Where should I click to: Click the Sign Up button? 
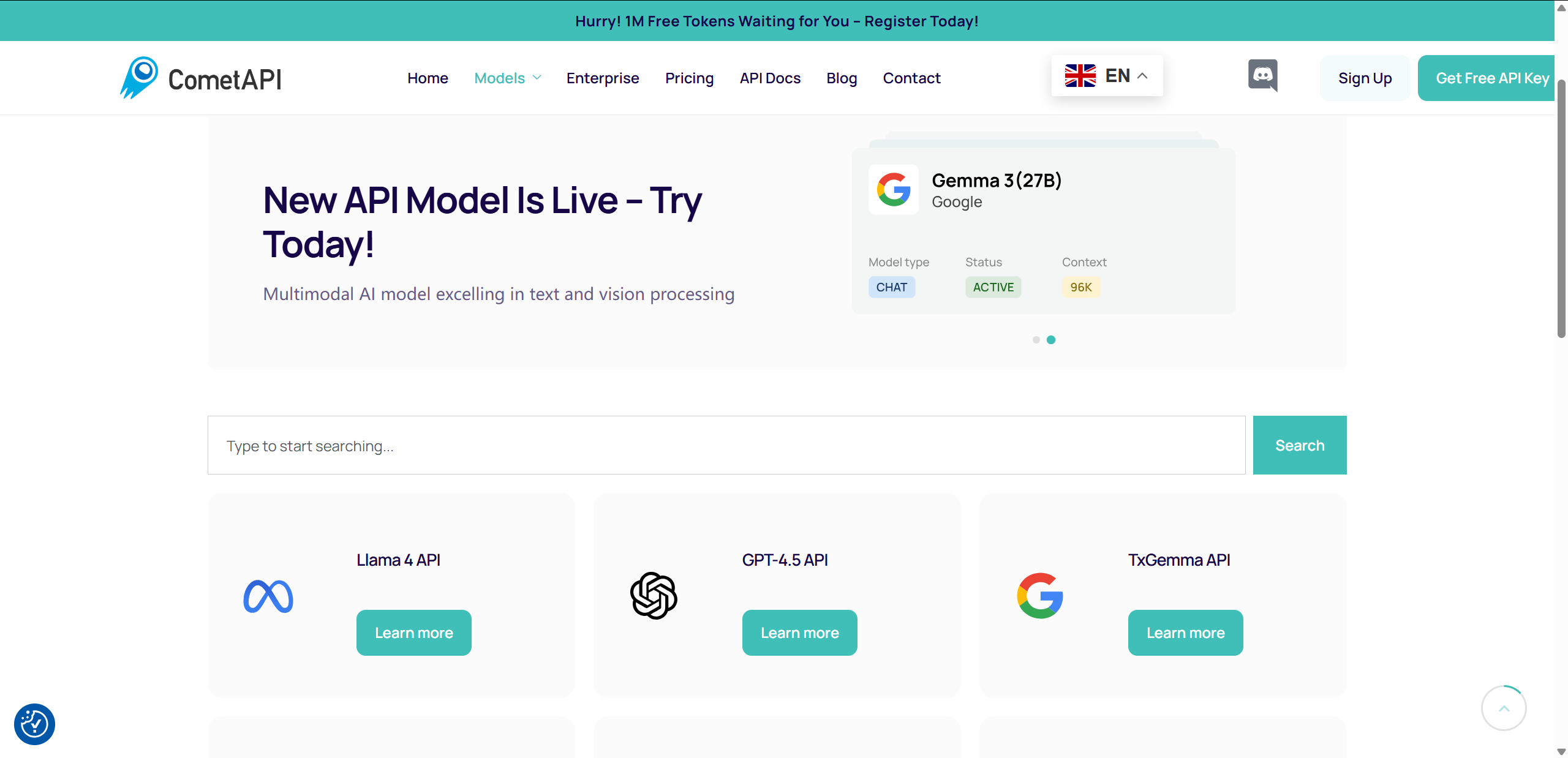tap(1365, 78)
